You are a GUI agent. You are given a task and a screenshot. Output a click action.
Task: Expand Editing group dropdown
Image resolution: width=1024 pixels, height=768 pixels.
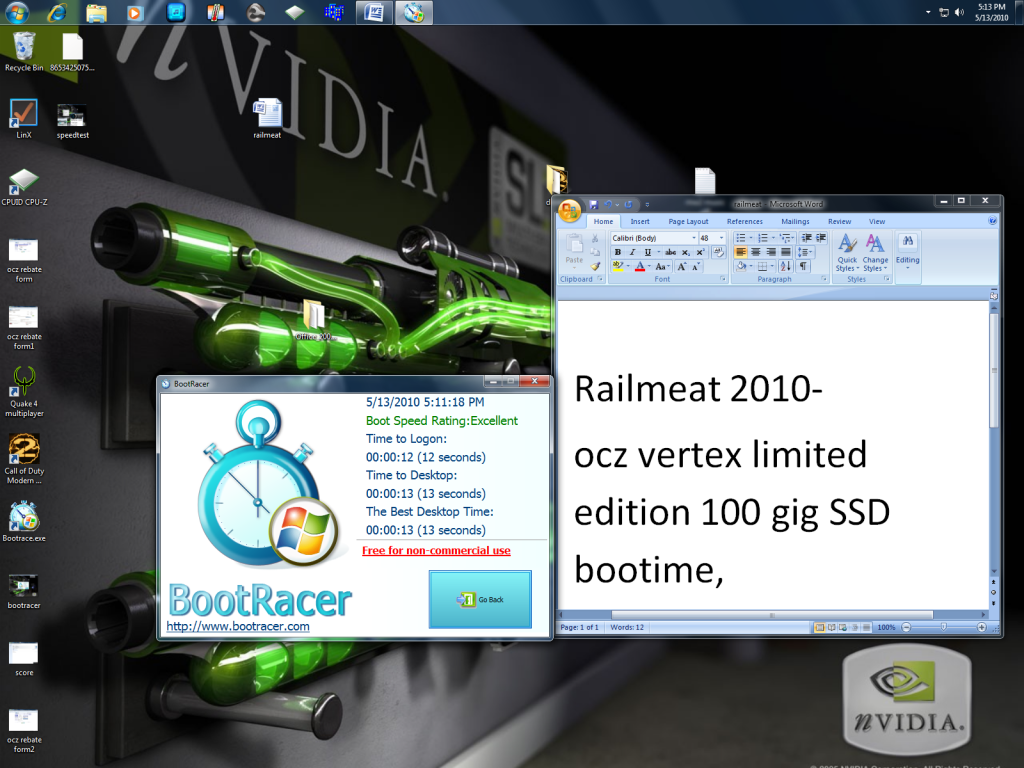[x=908, y=253]
